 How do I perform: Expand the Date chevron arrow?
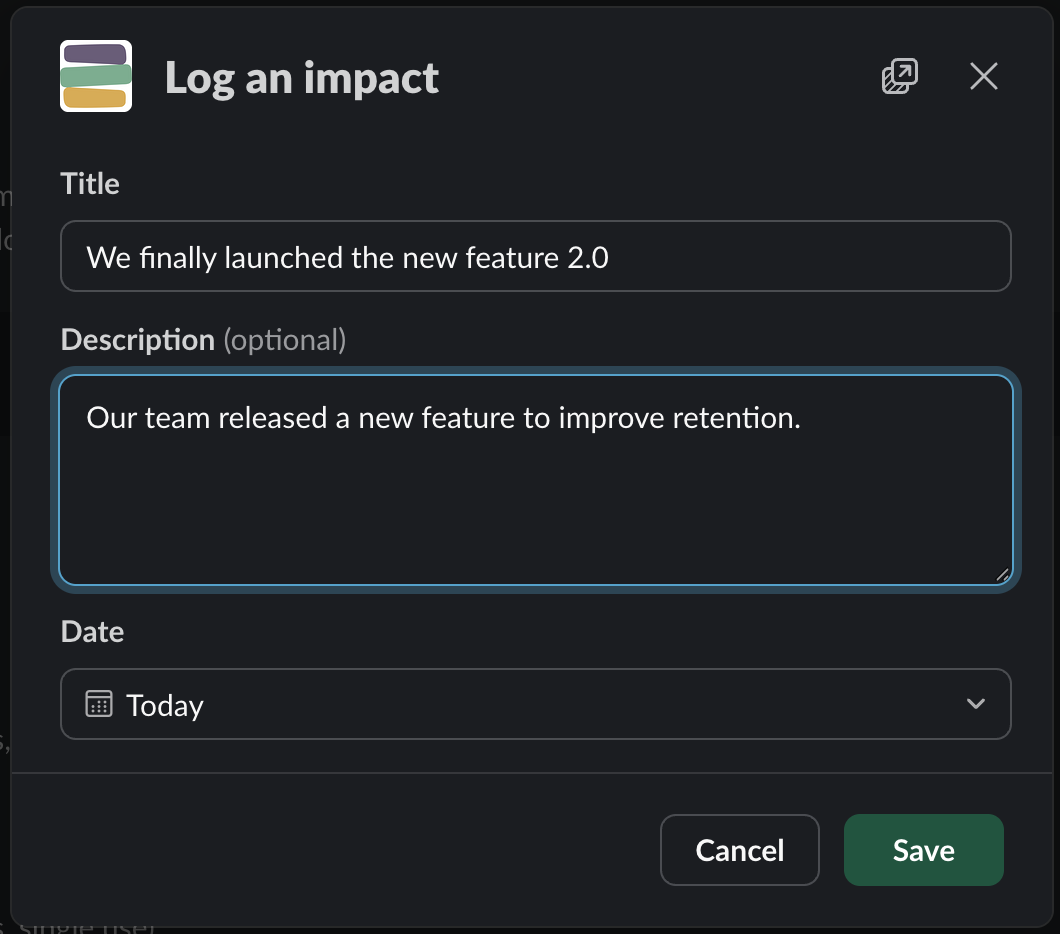point(975,704)
